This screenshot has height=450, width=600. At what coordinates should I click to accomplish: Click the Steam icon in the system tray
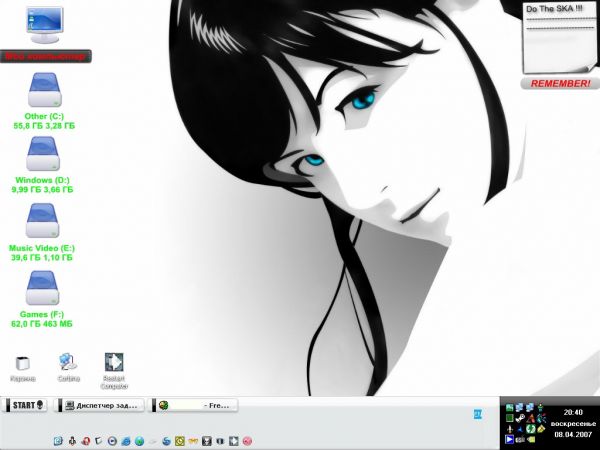click(520, 418)
